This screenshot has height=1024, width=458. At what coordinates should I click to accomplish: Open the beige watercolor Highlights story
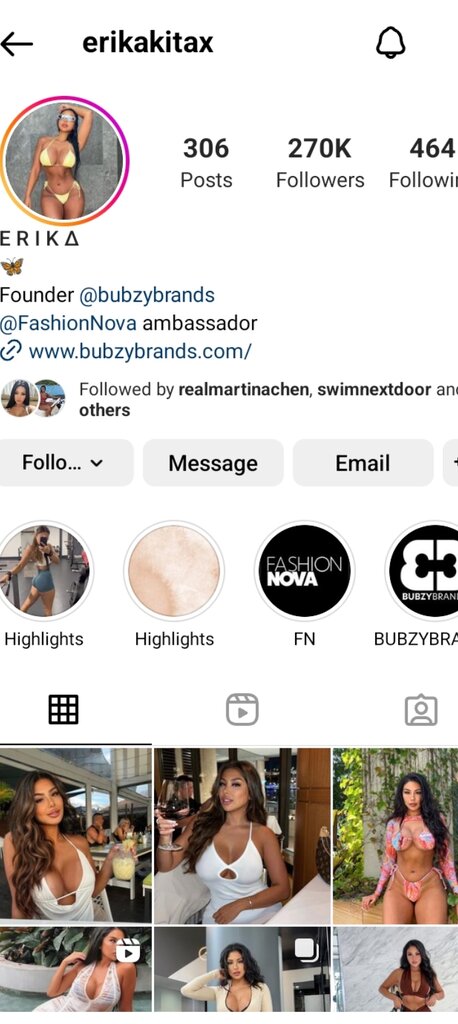tap(174, 571)
